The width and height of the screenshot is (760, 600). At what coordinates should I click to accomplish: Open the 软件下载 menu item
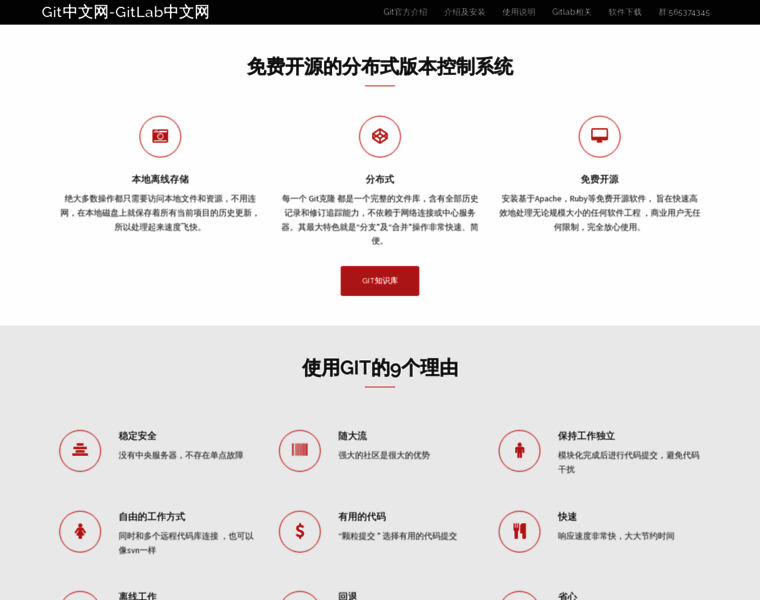(625, 12)
